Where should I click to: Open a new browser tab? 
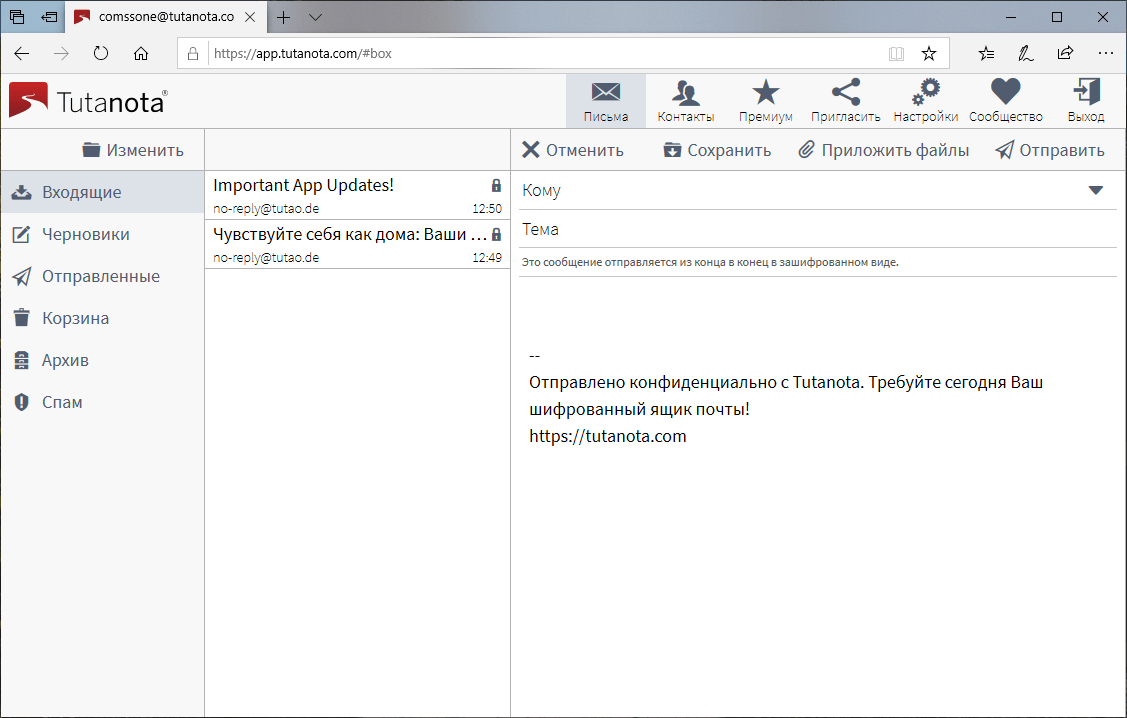[284, 17]
